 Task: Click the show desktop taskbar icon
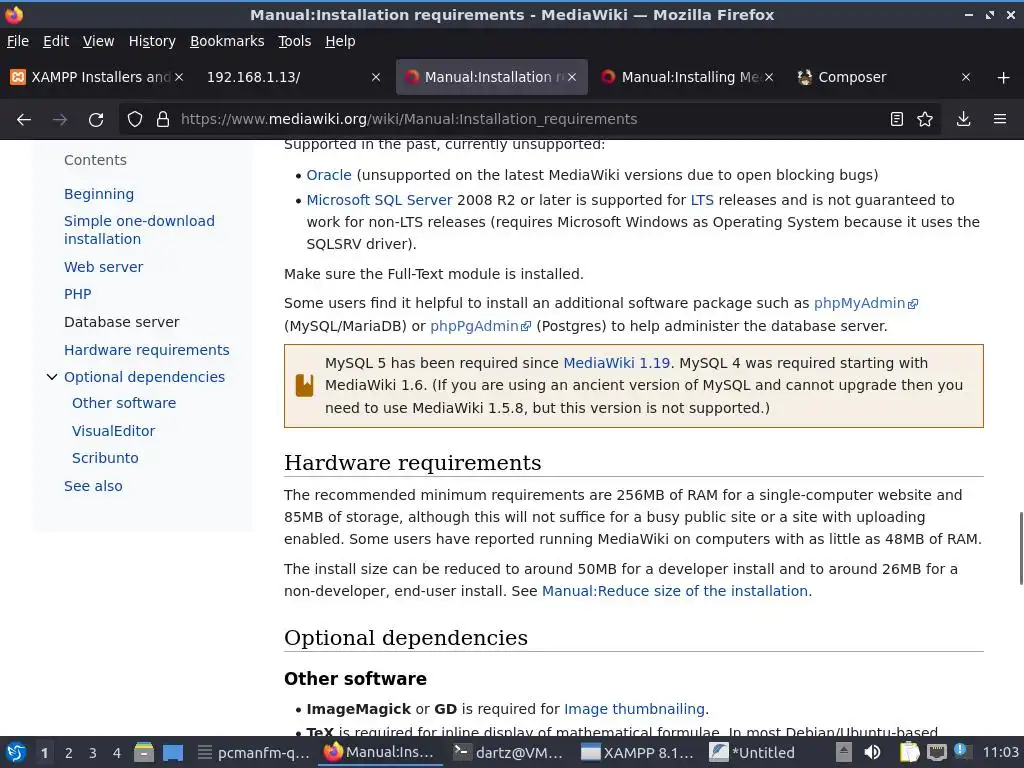click(173, 753)
